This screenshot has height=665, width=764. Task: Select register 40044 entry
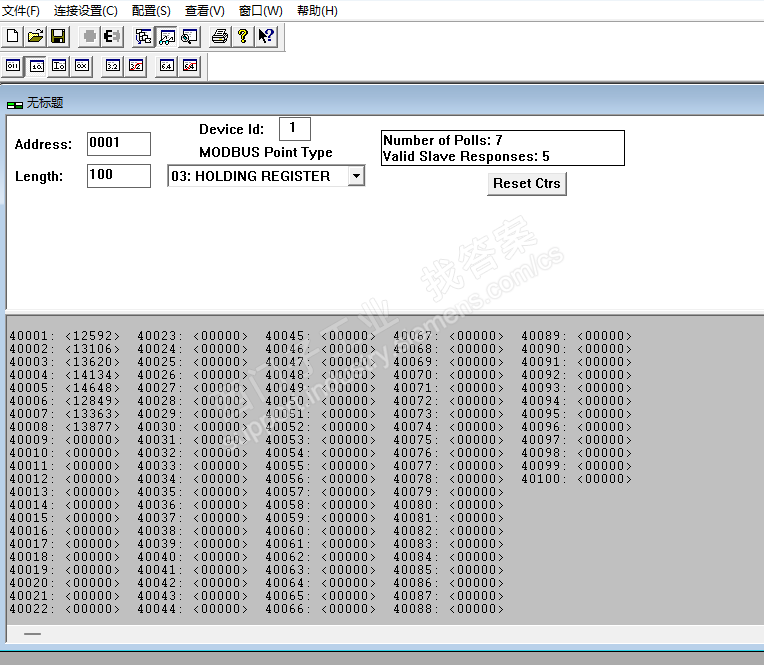tap(192, 609)
